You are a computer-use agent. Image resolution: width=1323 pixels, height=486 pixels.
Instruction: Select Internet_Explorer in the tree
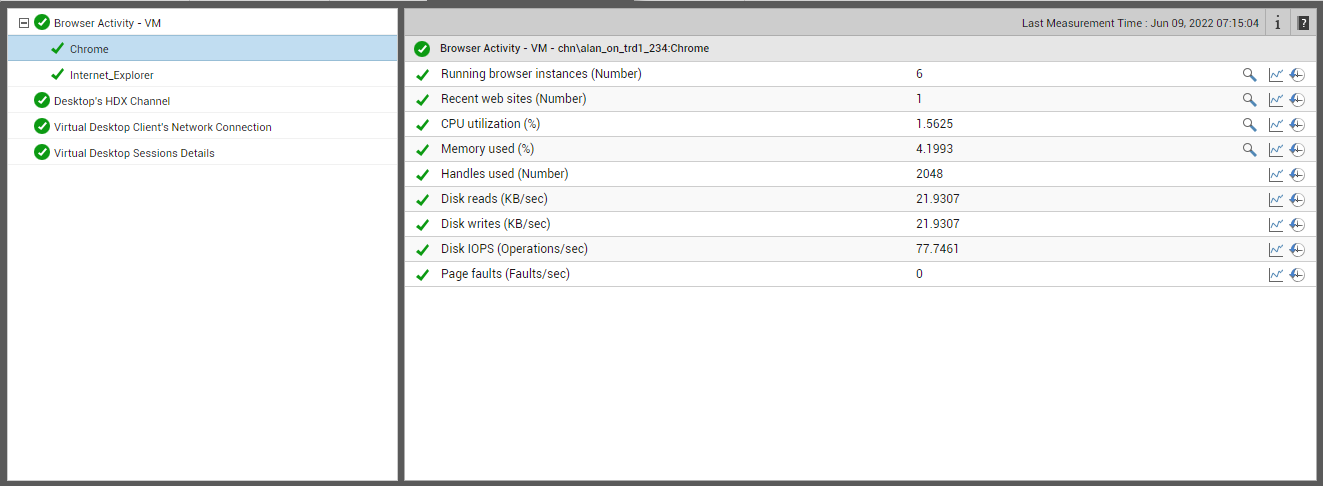click(x=112, y=75)
